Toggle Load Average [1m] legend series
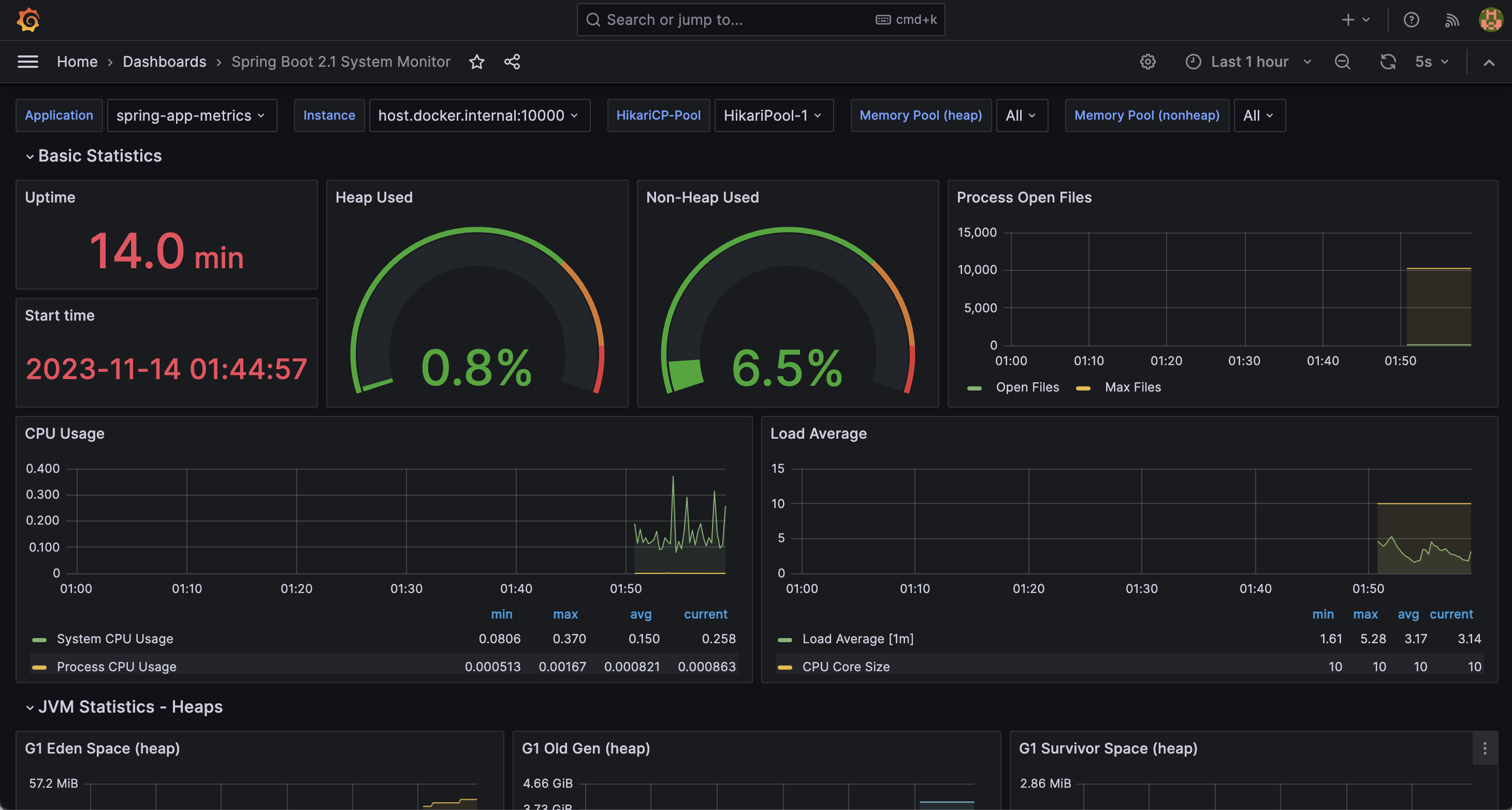Screen dimensions: 1512x810 857,639
